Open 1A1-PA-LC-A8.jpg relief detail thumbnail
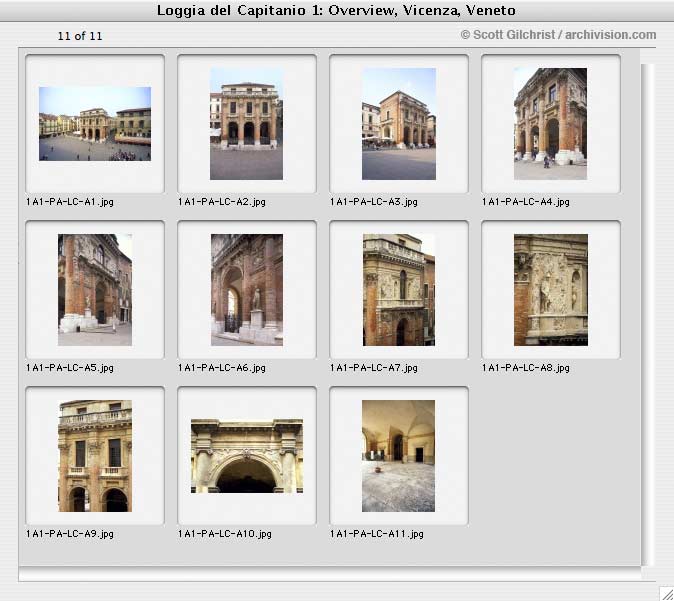The image size is (674, 601). (x=551, y=290)
